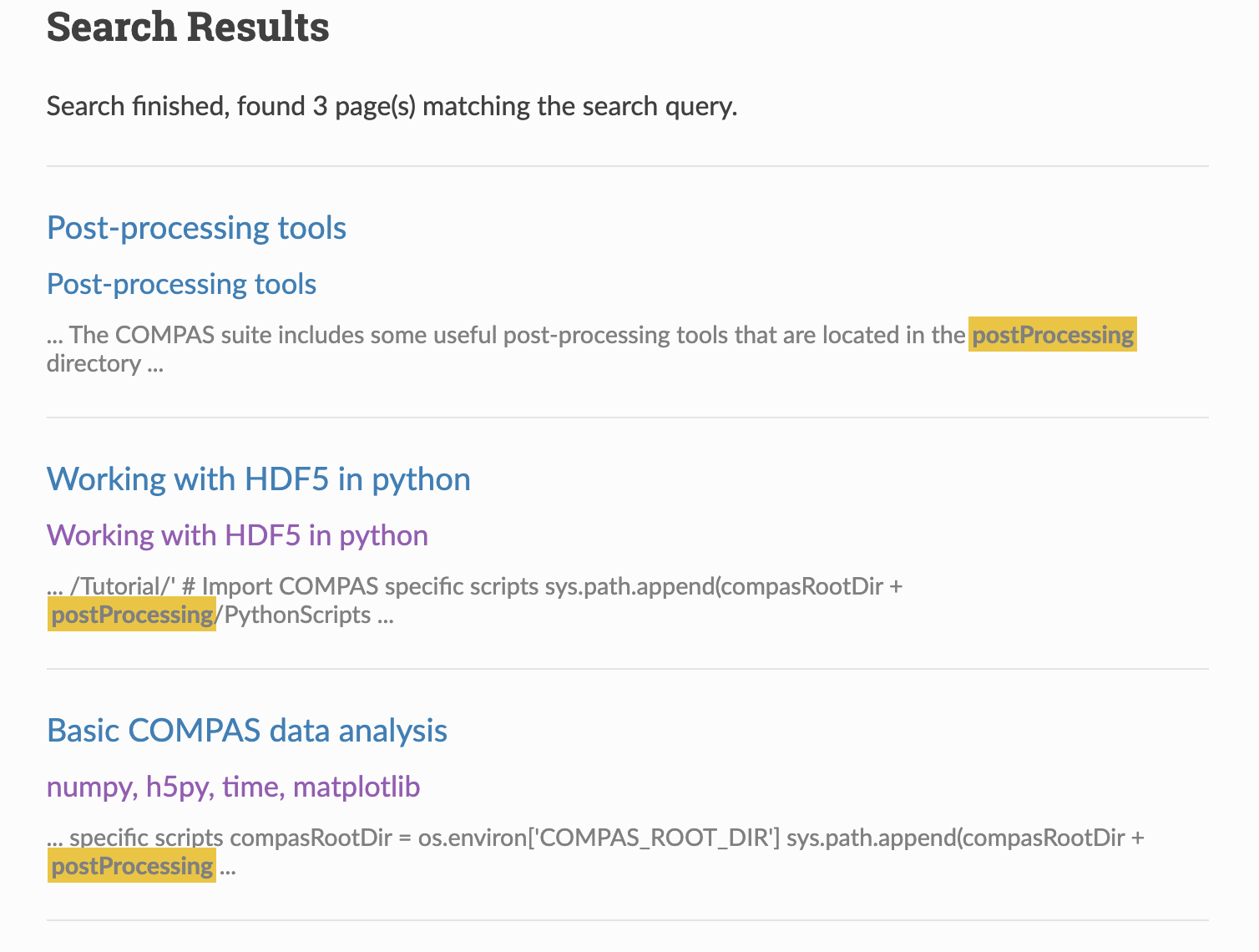The height and width of the screenshot is (952, 1259).
Task: Click the highlighted postProcessing term in HDF5 result
Action: pyautogui.click(x=131, y=615)
